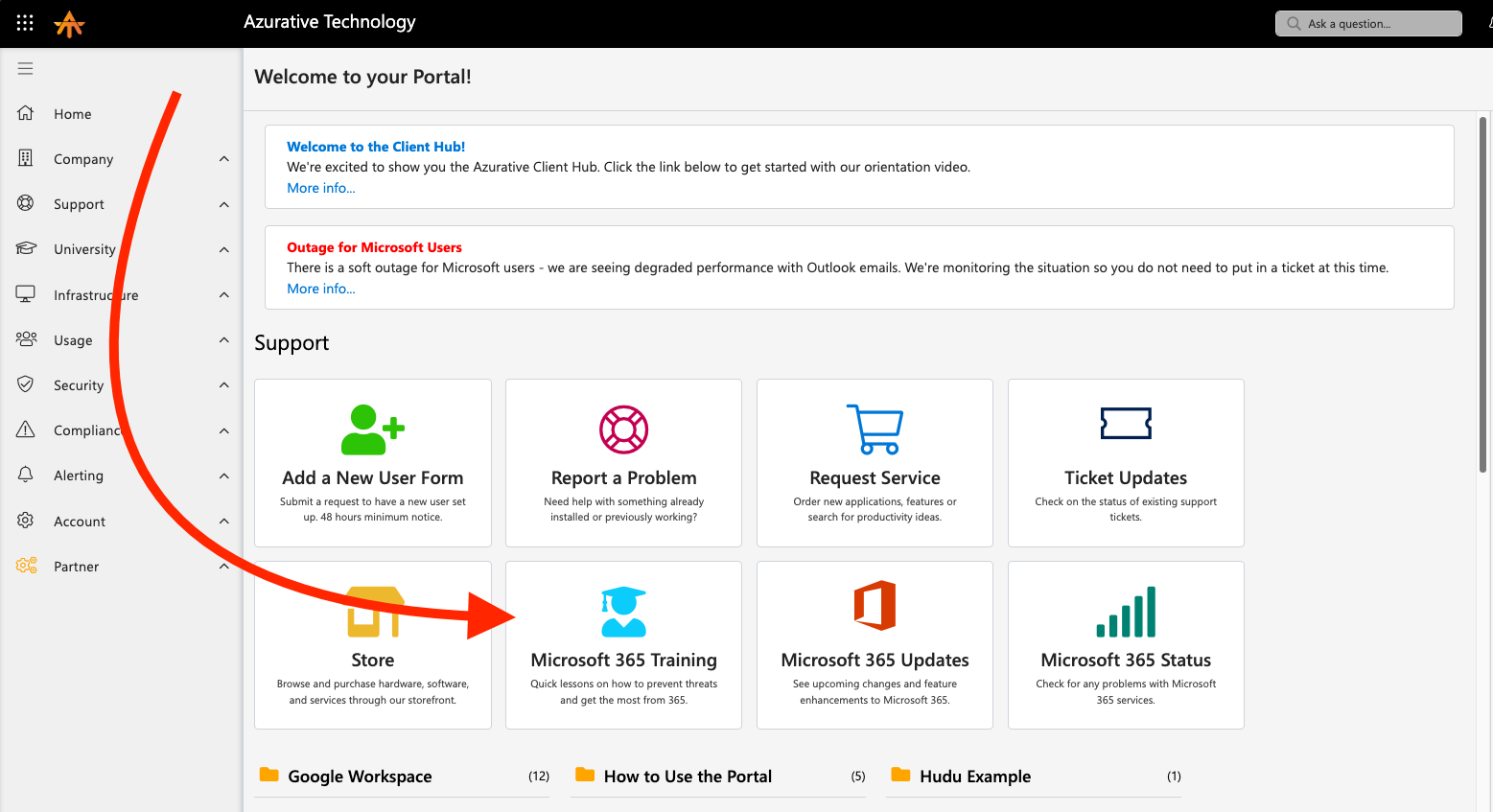This screenshot has height=812, width=1493.
Task: Open Ticket Updates title
Action: point(1126,477)
